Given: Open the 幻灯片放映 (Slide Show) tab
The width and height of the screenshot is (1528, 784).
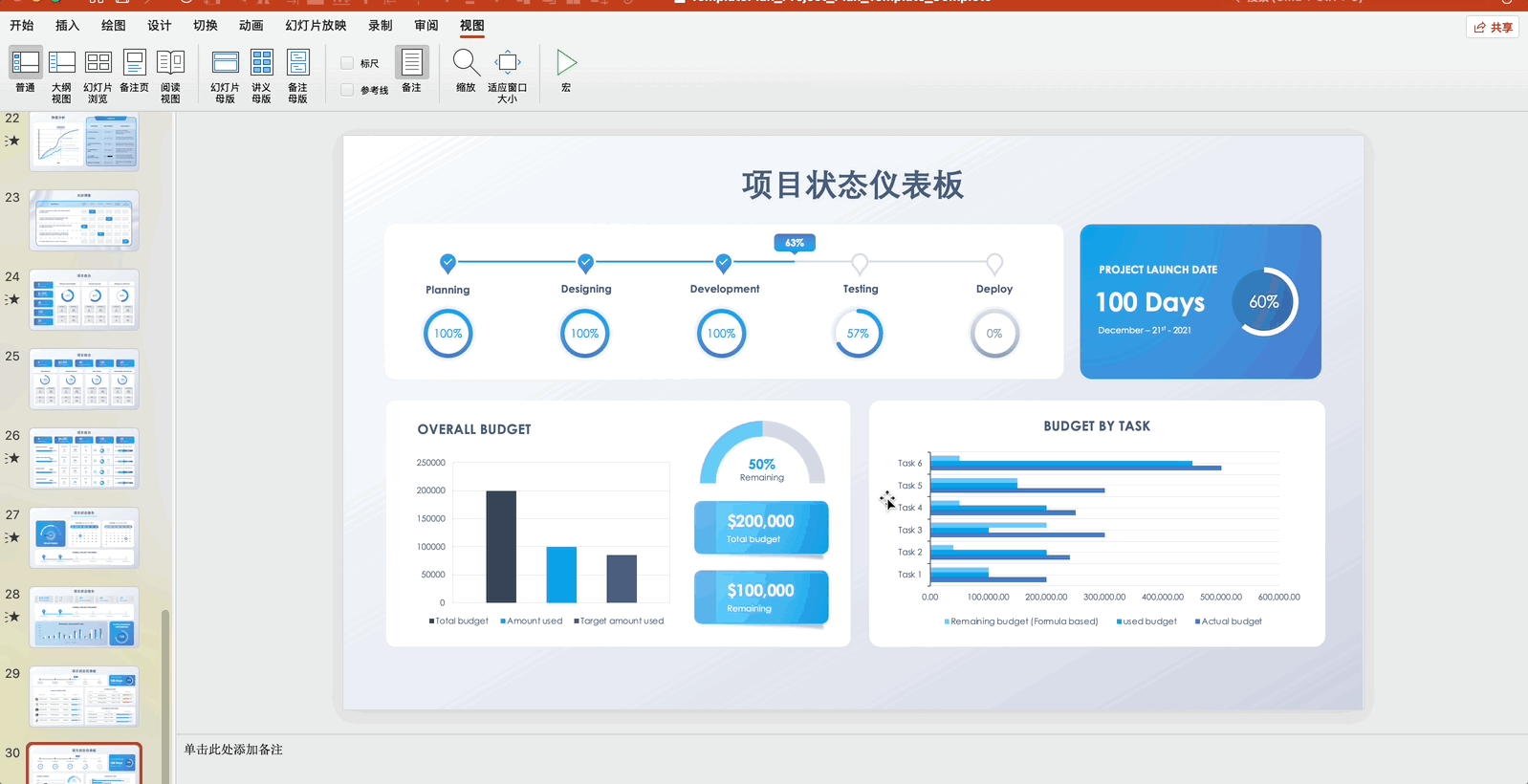Looking at the screenshot, I should coord(316,26).
